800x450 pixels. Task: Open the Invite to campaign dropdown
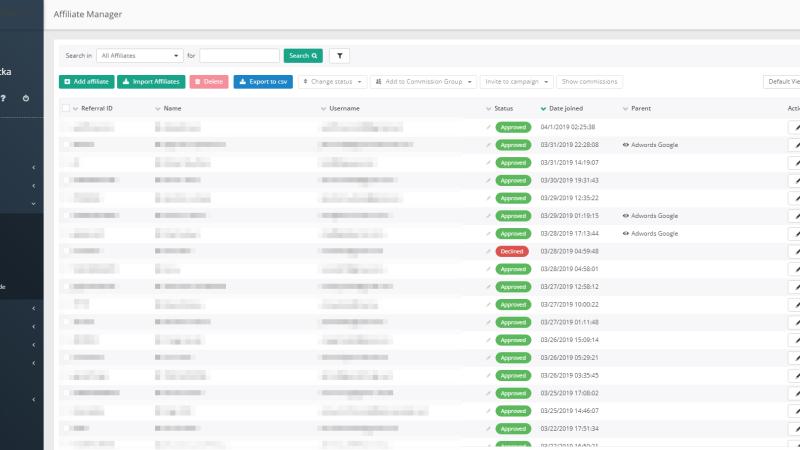point(516,82)
